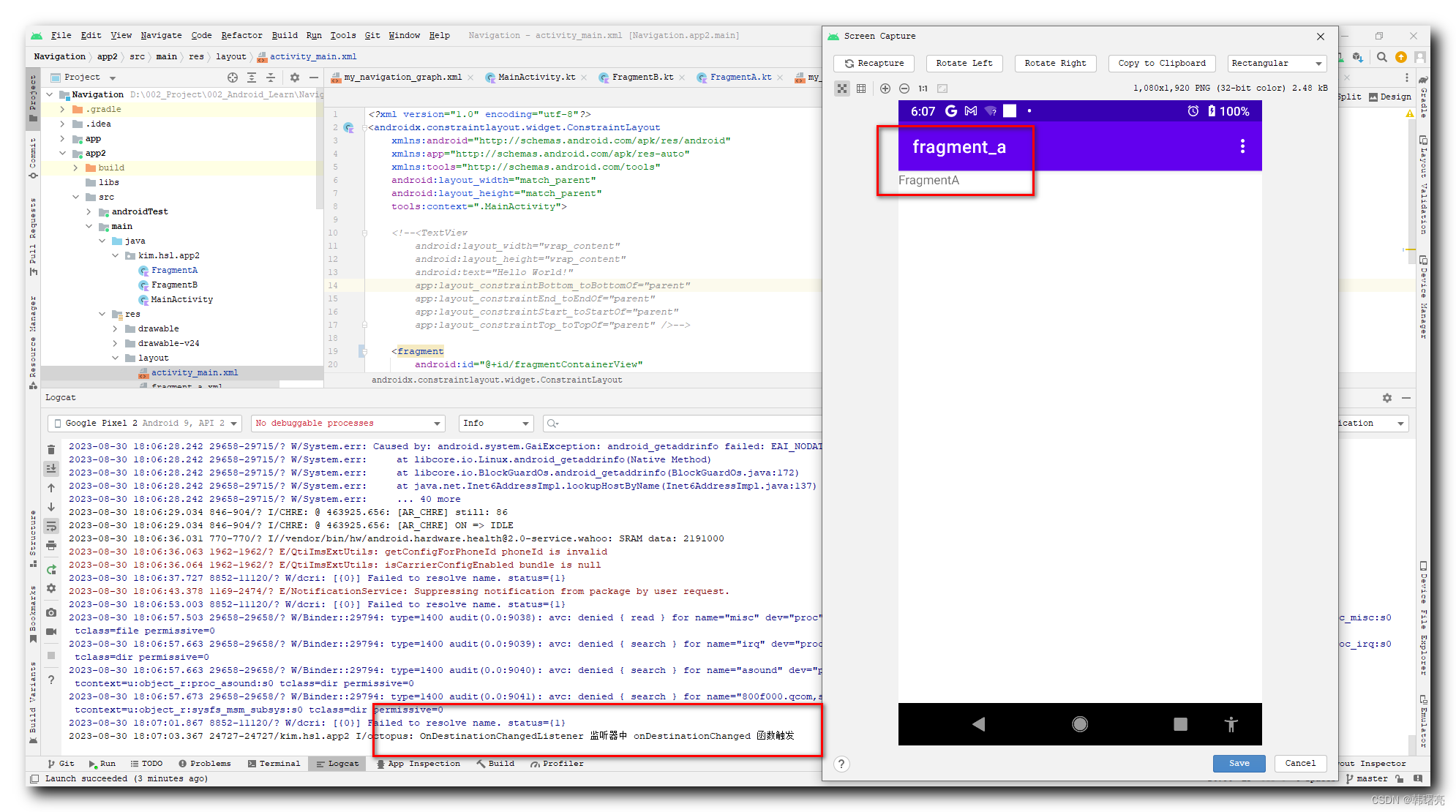The image size is (1456, 812).
Task: Click Copy to Clipboard in Screen Capture
Action: pyautogui.click(x=1161, y=63)
